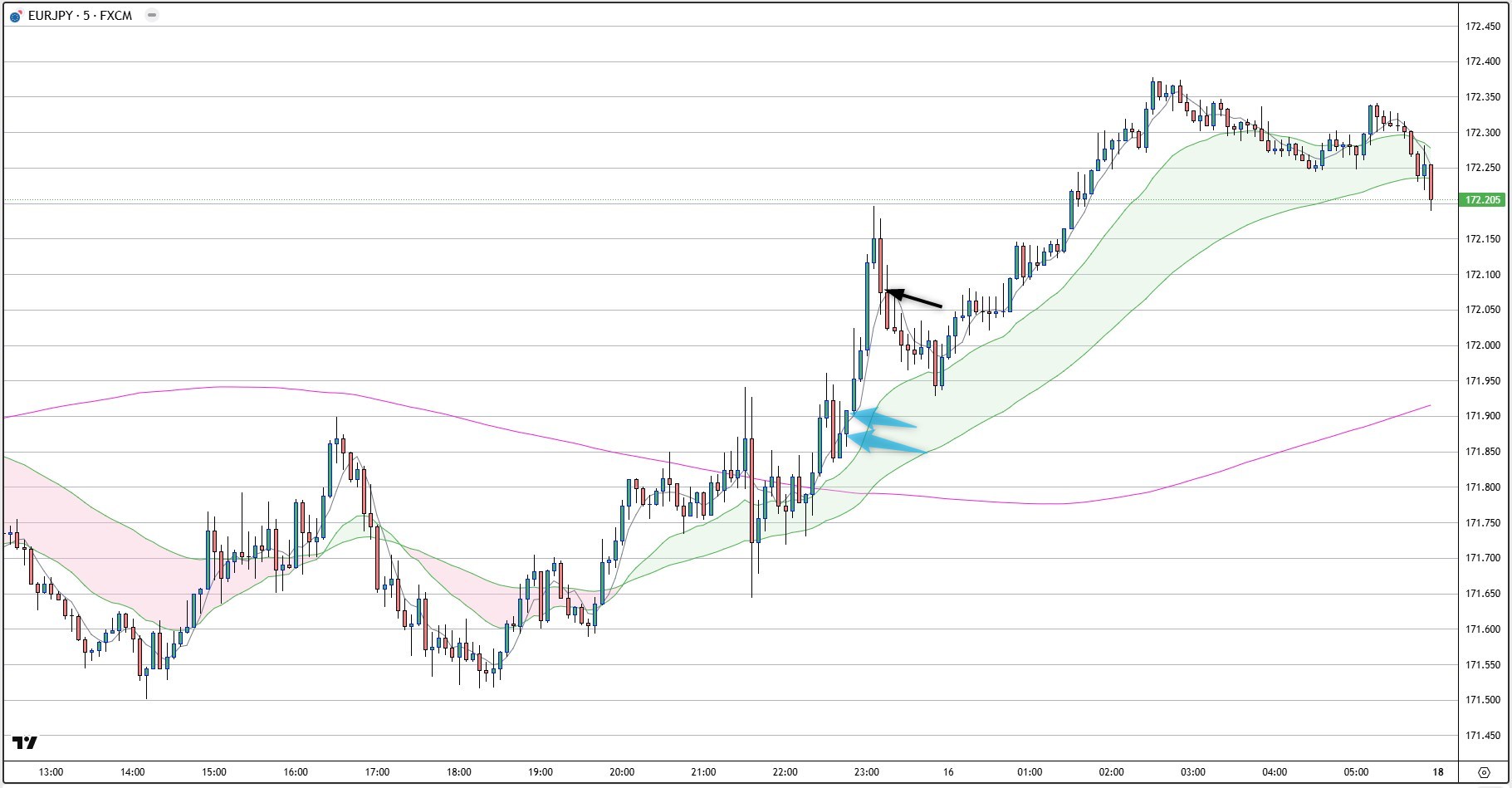
Task: Click the 171.750 price scale label
Action: tap(1482, 523)
